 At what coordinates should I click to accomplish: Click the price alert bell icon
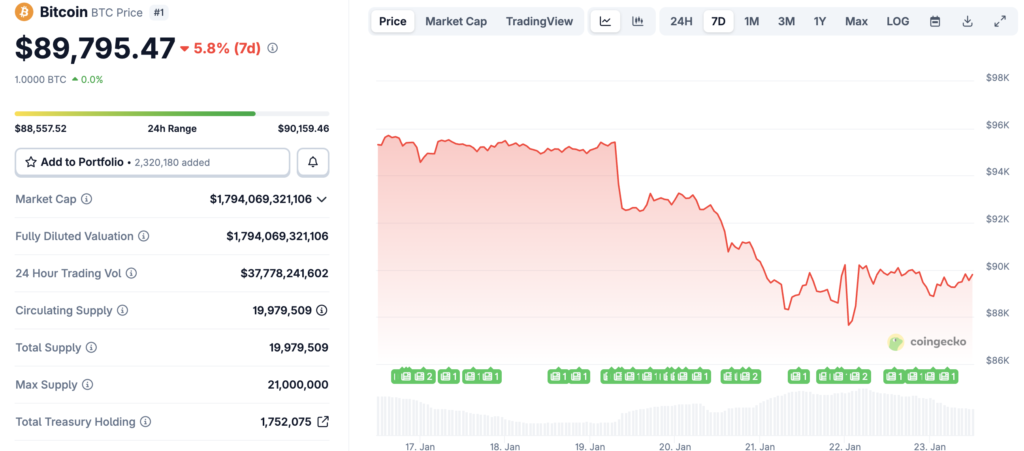tap(313, 162)
